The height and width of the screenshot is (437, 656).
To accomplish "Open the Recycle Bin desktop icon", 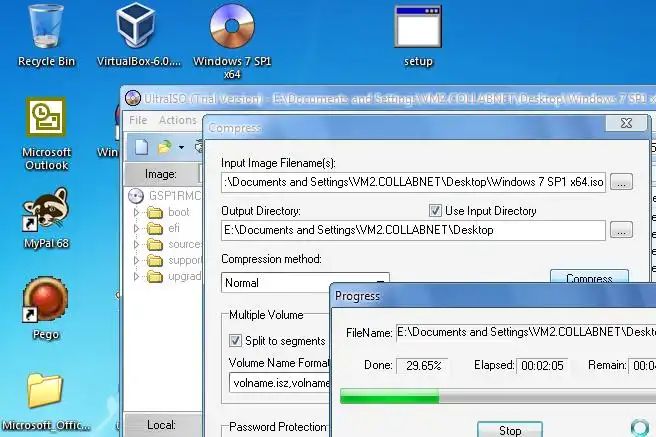I will pyautogui.click(x=46, y=35).
